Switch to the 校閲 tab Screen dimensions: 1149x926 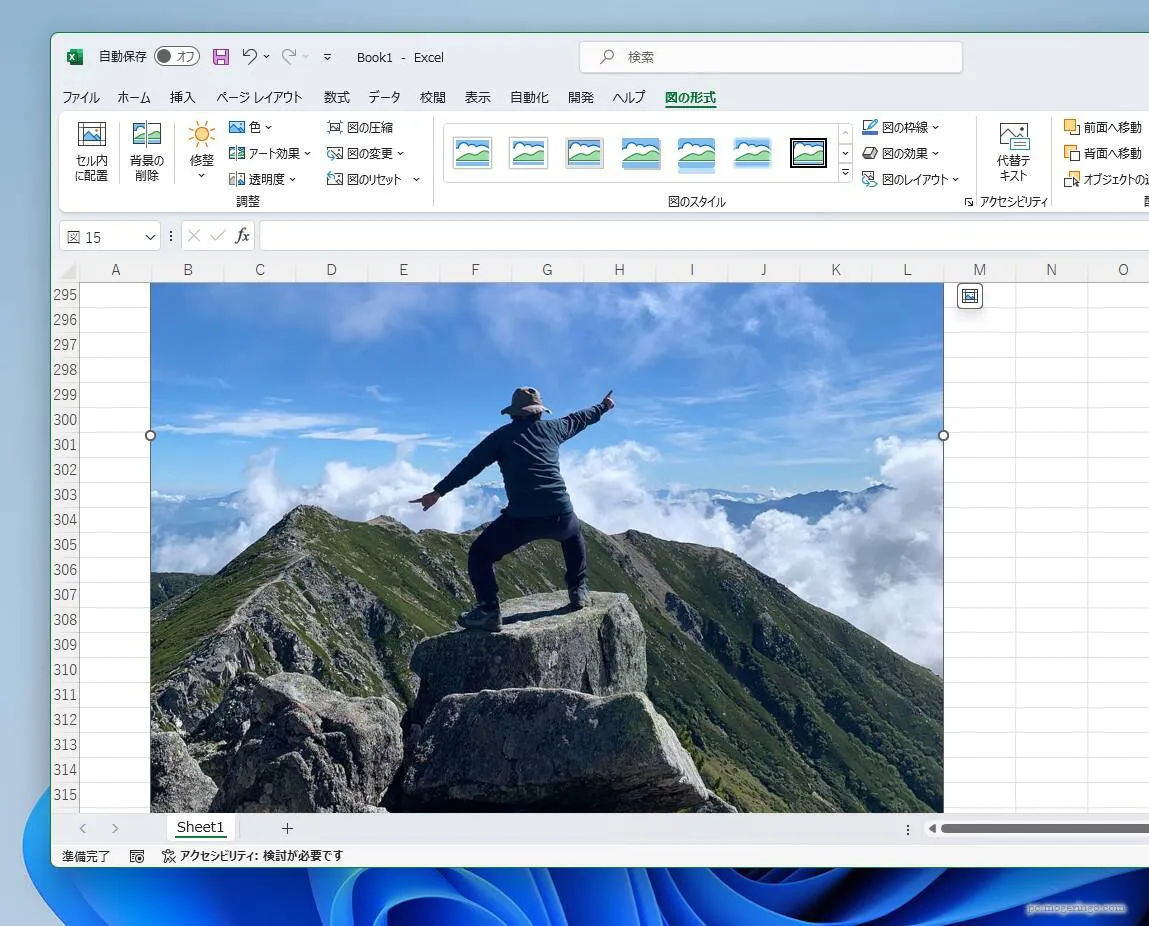[432, 97]
